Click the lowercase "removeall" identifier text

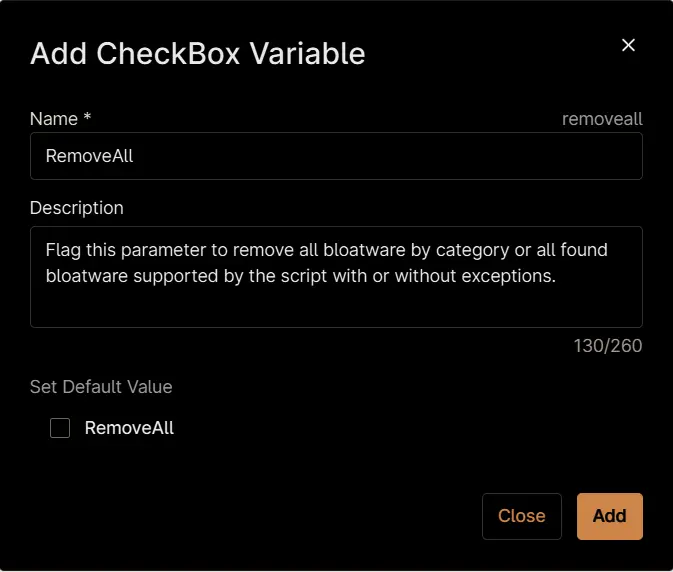point(602,119)
